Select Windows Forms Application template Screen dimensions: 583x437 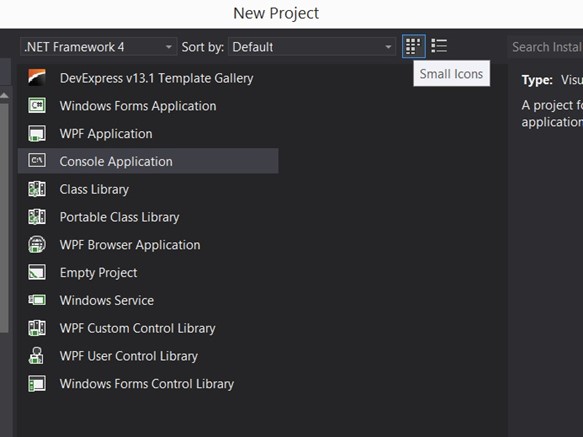coord(138,106)
